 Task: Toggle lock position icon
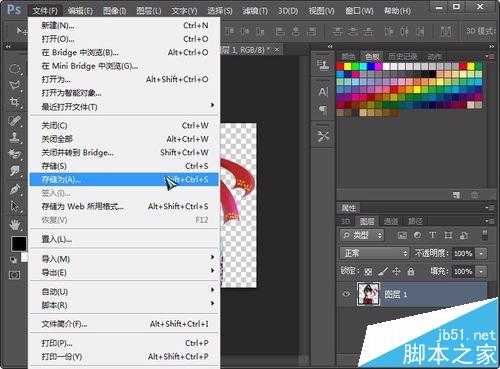point(396,272)
